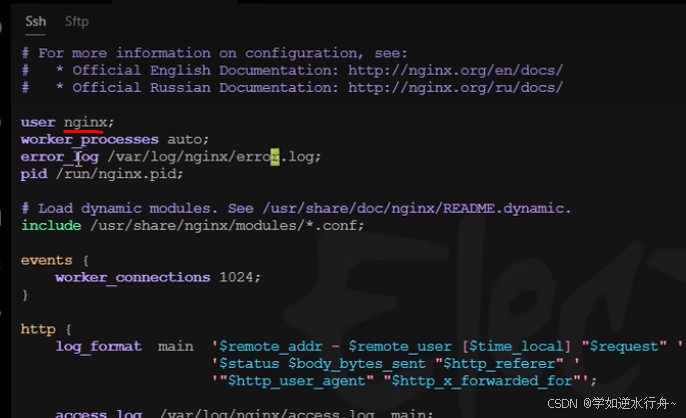Viewport: 686px width, 418px height.
Task: Click the 'auto;' value
Action: coord(188,140)
